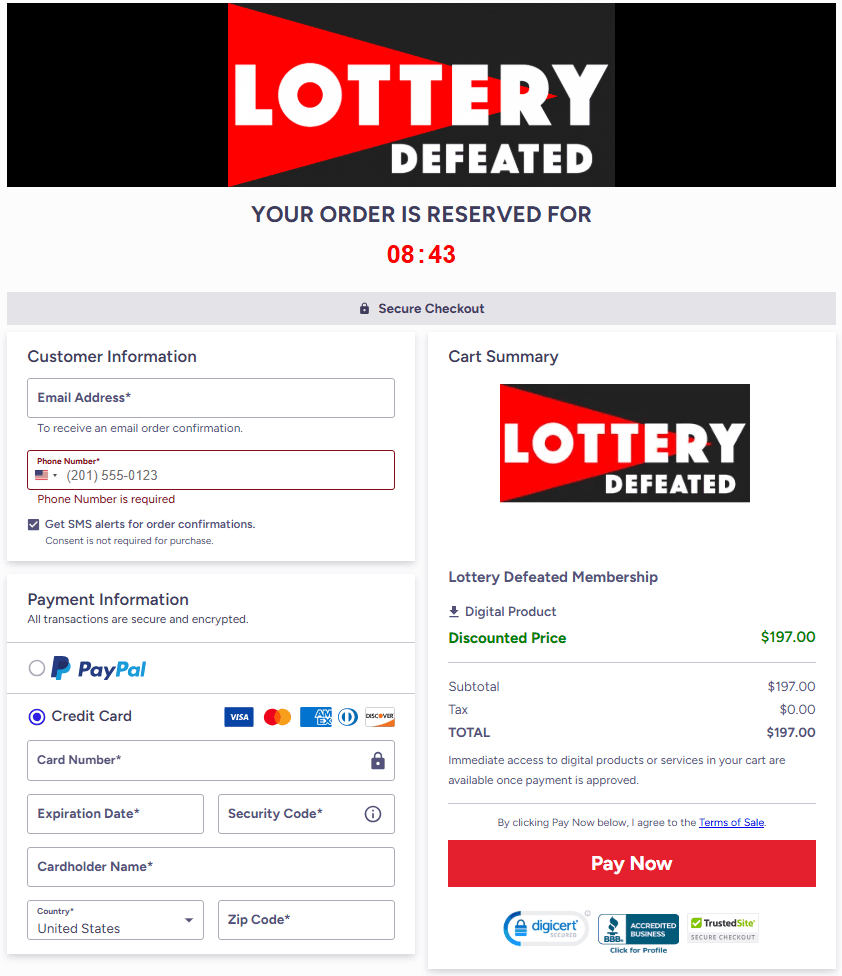This screenshot has width=842, height=976.
Task: Click inside the Email Address field
Action: tap(210, 398)
